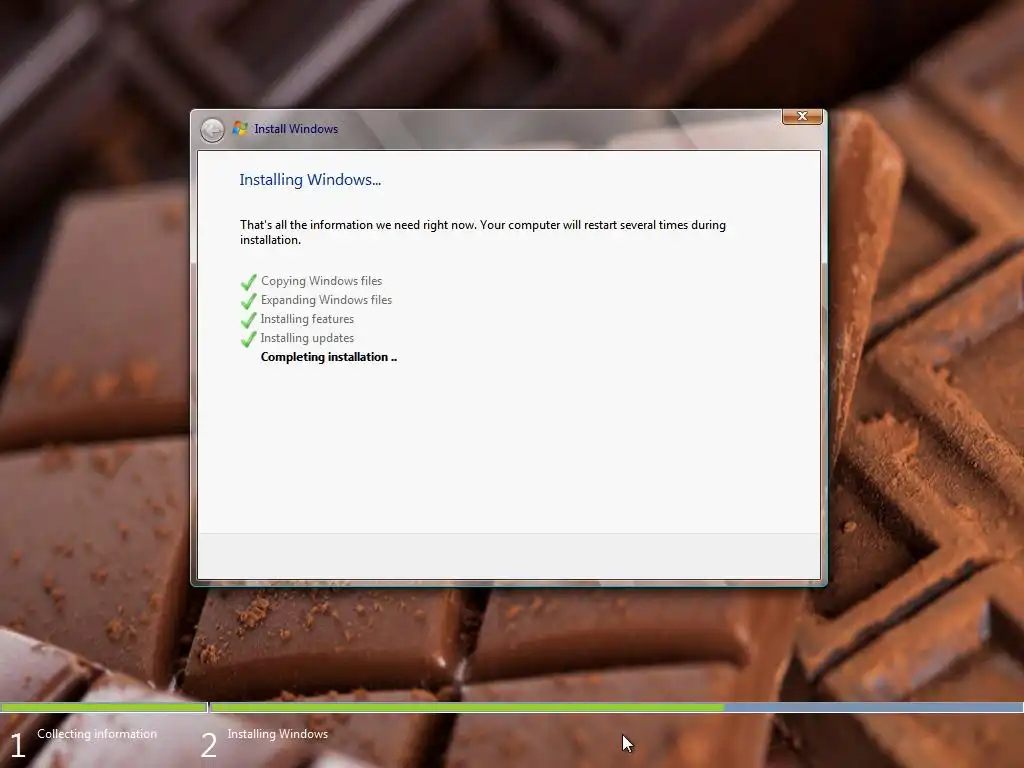The image size is (1024, 768).
Task: Click the "Expanding Windows files" step text
Action: tap(326, 300)
